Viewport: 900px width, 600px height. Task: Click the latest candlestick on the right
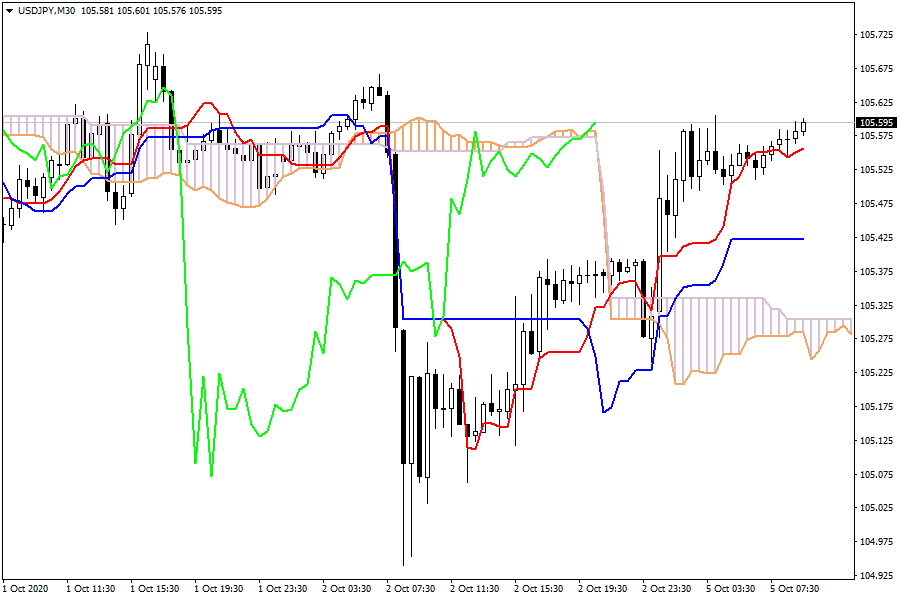click(803, 127)
